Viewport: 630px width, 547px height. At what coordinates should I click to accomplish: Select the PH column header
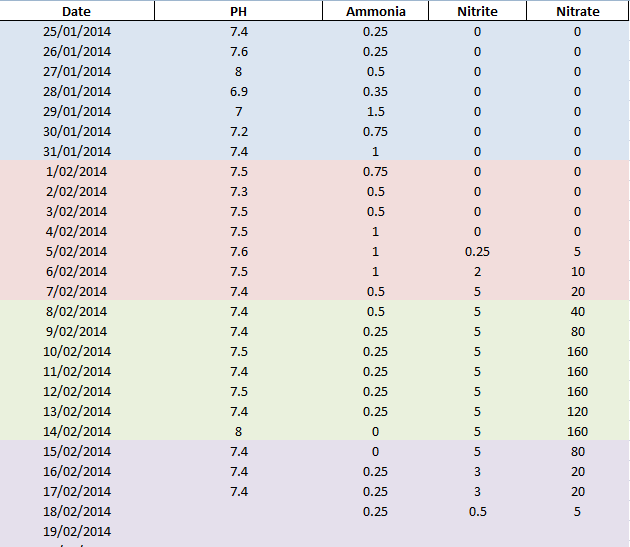(x=238, y=11)
